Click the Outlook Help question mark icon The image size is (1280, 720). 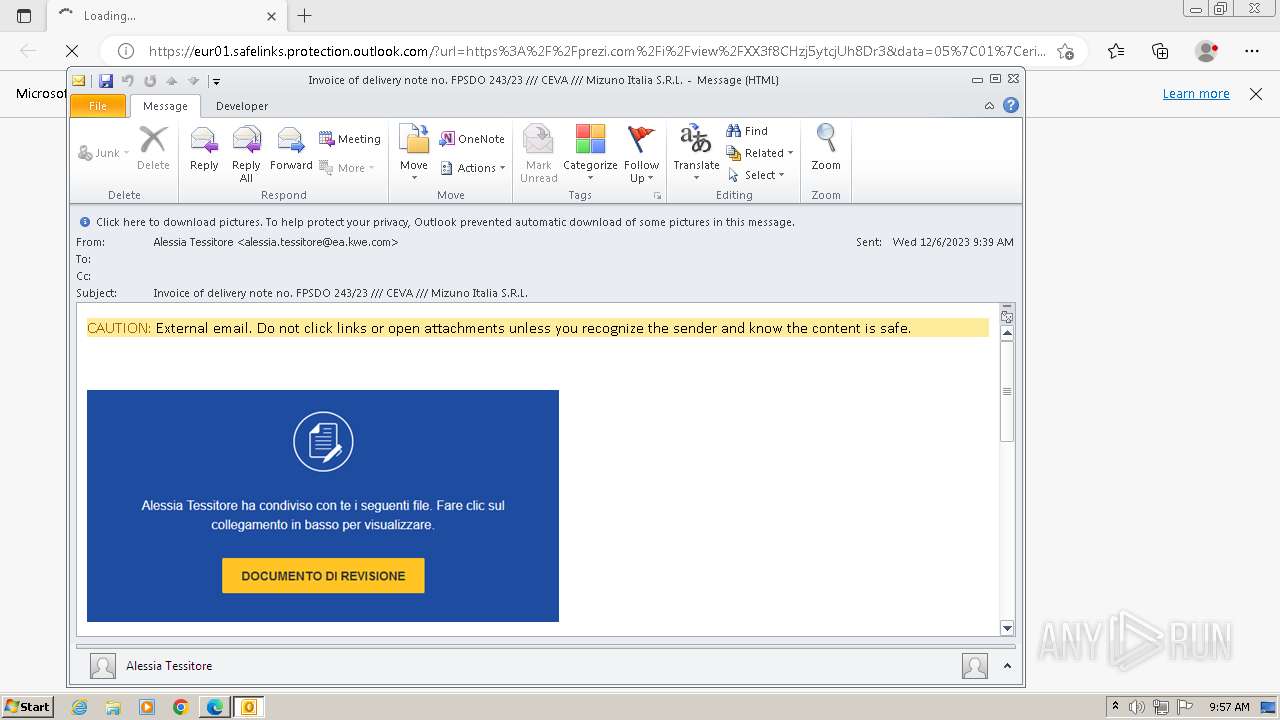click(1011, 105)
